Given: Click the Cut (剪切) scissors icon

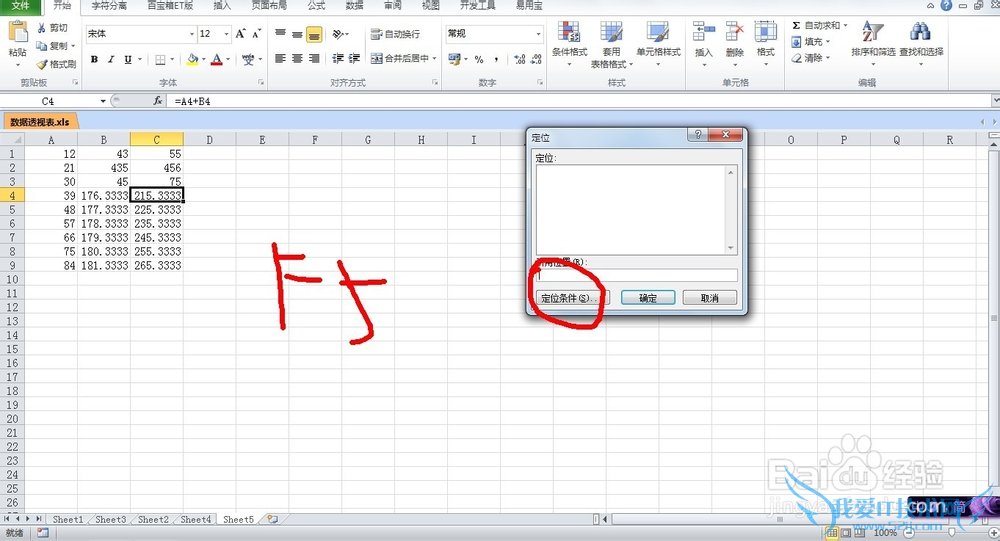Looking at the screenshot, I should point(42,28).
